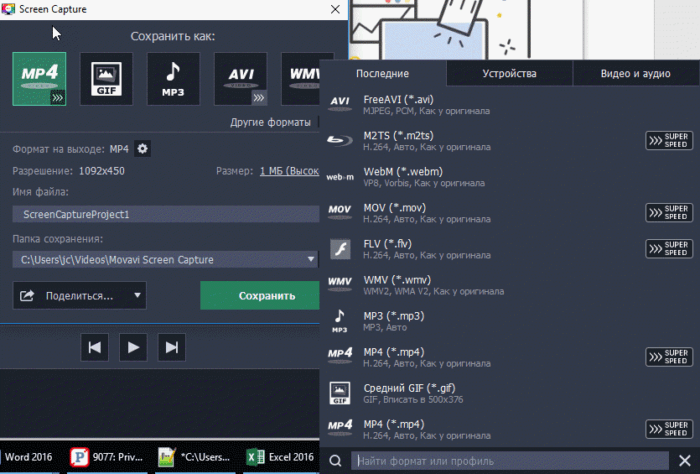The width and height of the screenshot is (700, 474).
Task: Click the music note MP3 list icon
Action: 339,321
